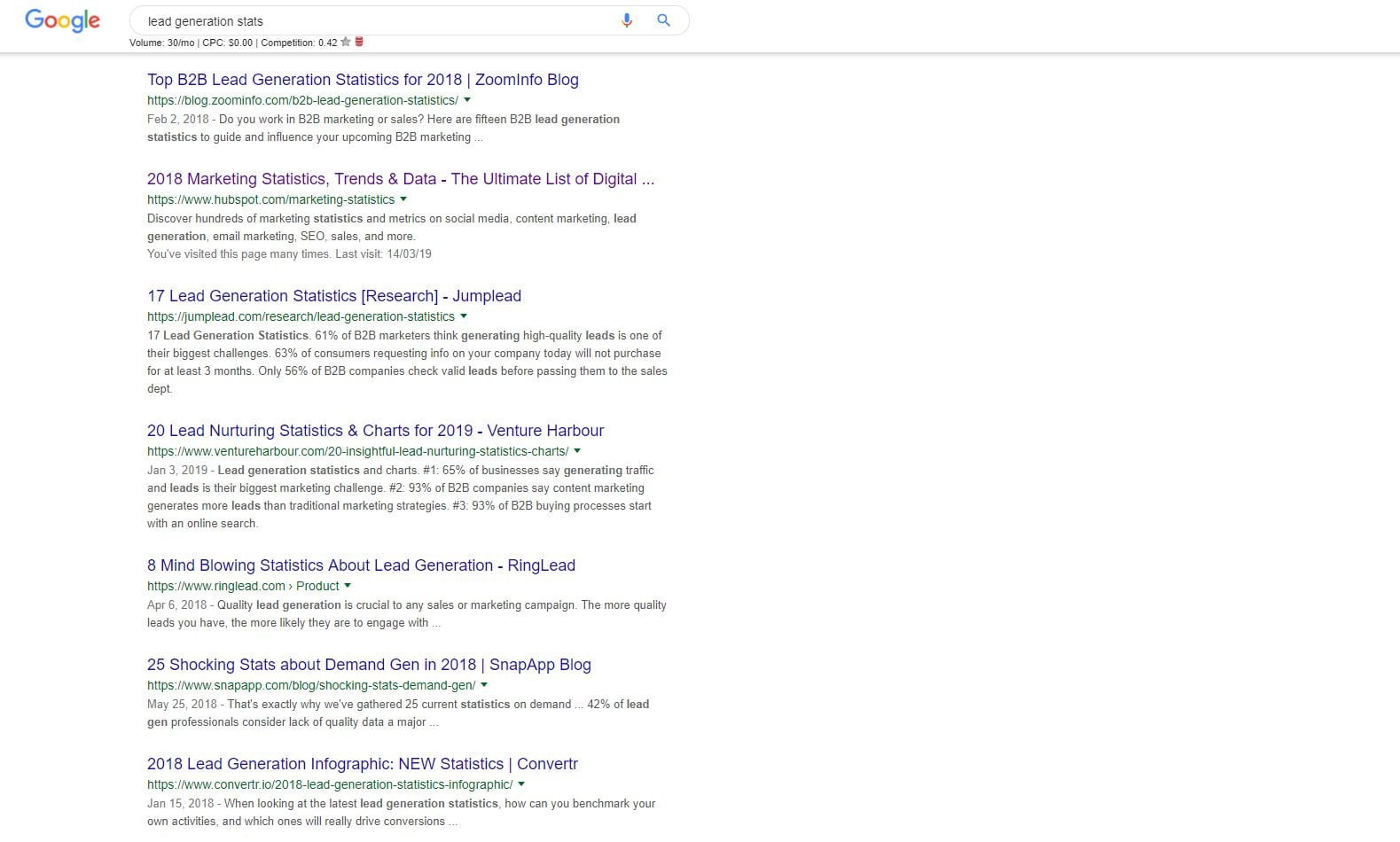Click the Jumplead snippet starting '17 Lead Generation Statistics. 61%'
Screen dimensions: 1400x842
[407, 362]
